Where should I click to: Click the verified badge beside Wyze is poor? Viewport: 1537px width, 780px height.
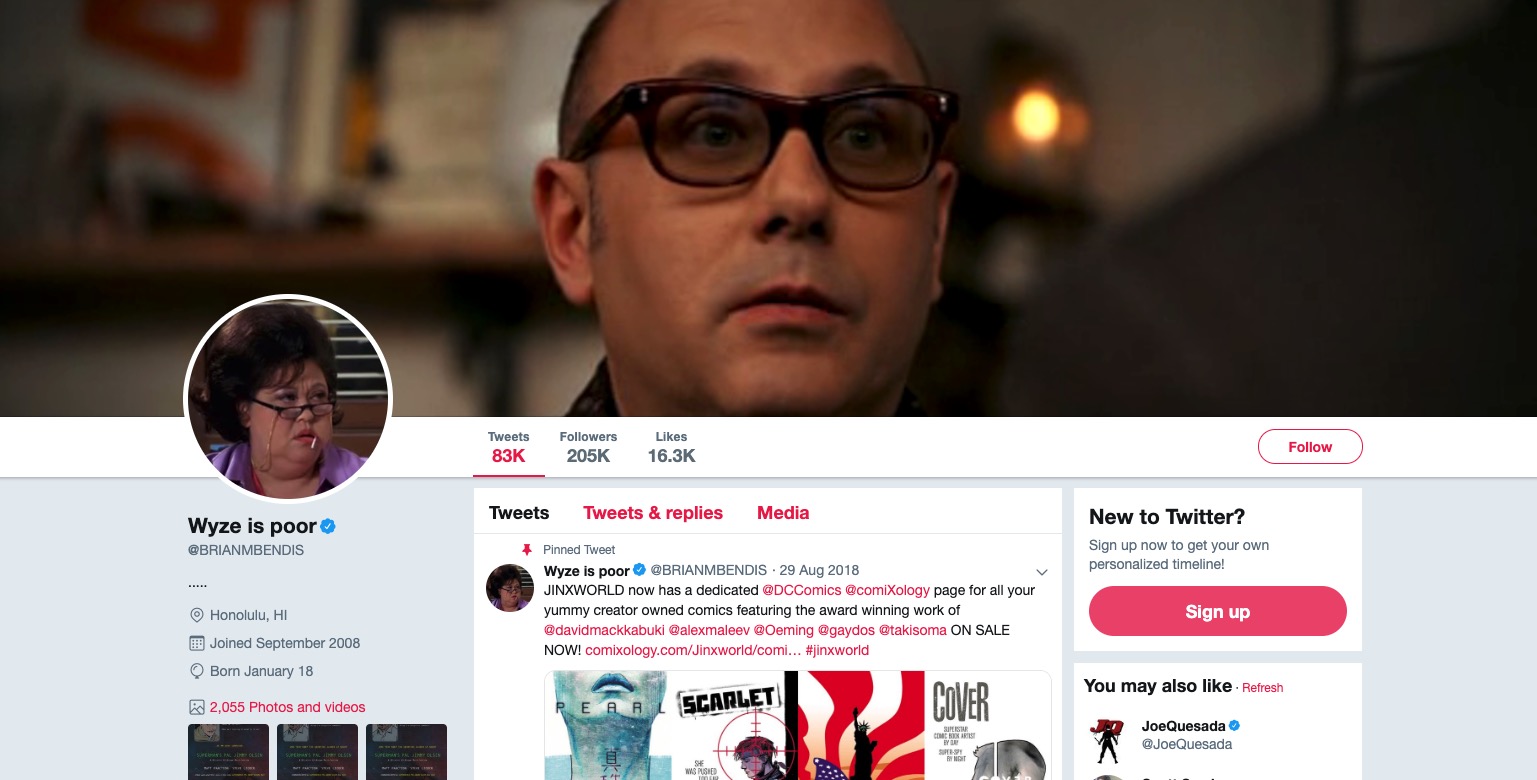click(327, 526)
